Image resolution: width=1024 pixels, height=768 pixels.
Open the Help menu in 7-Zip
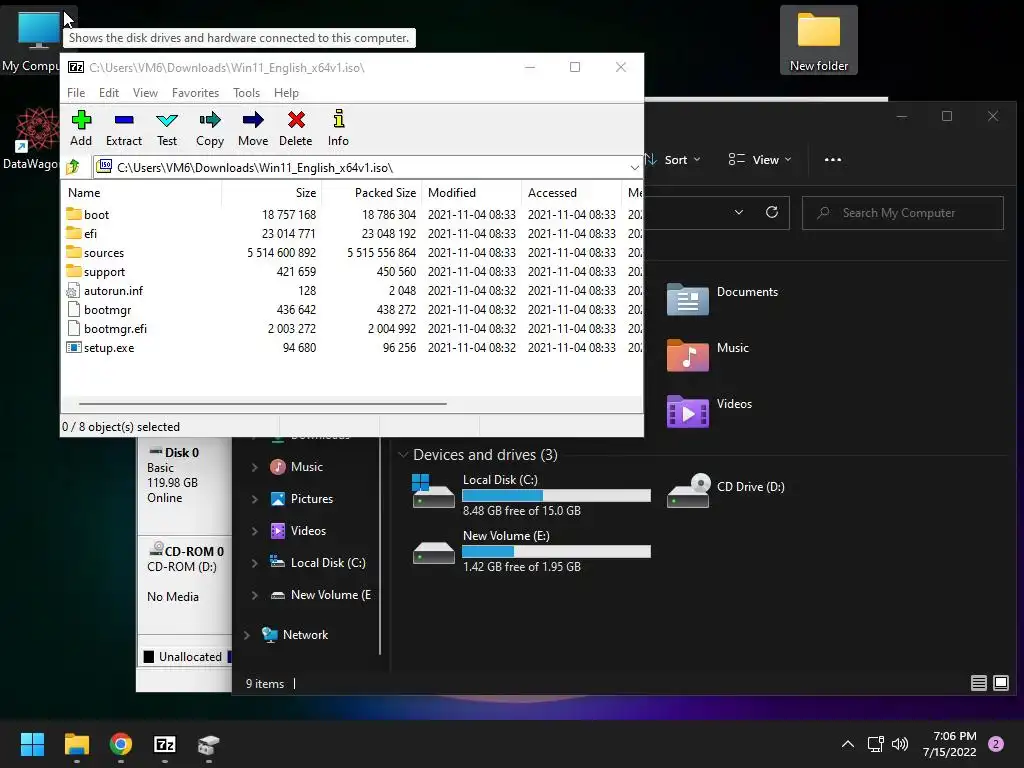[x=286, y=93]
